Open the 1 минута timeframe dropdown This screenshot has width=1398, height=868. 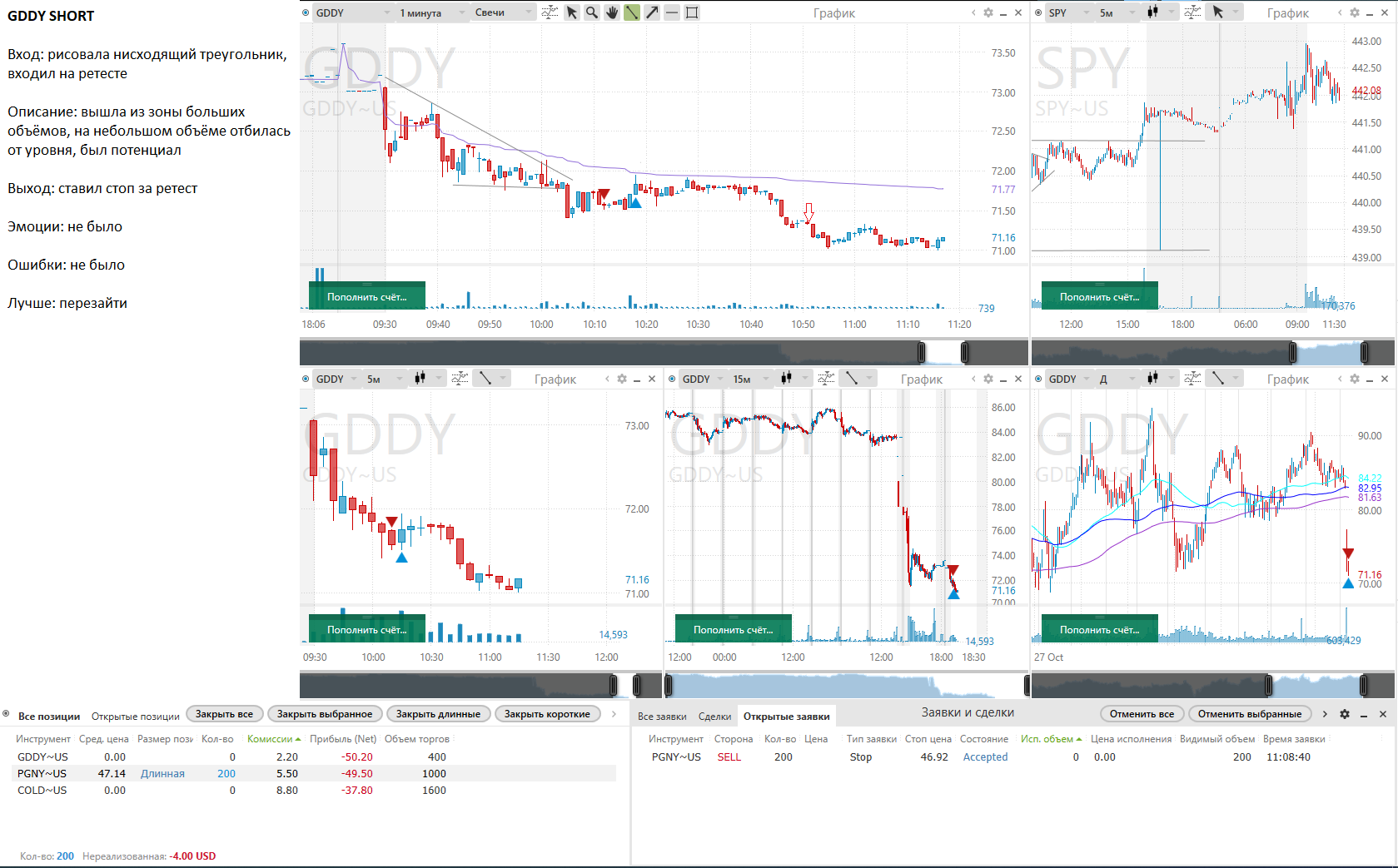coord(431,12)
